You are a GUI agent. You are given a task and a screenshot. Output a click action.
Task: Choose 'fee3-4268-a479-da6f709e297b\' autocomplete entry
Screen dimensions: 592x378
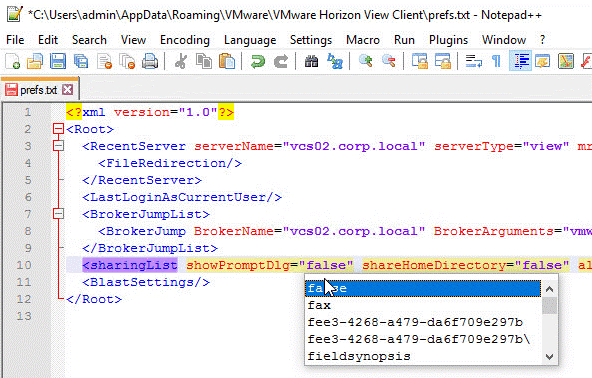[x=423, y=339]
